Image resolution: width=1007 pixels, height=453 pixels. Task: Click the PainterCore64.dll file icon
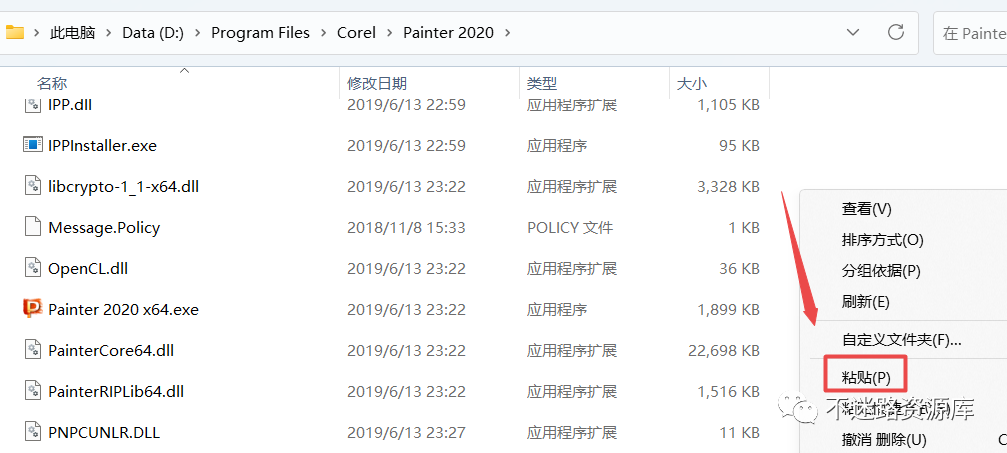pos(32,350)
